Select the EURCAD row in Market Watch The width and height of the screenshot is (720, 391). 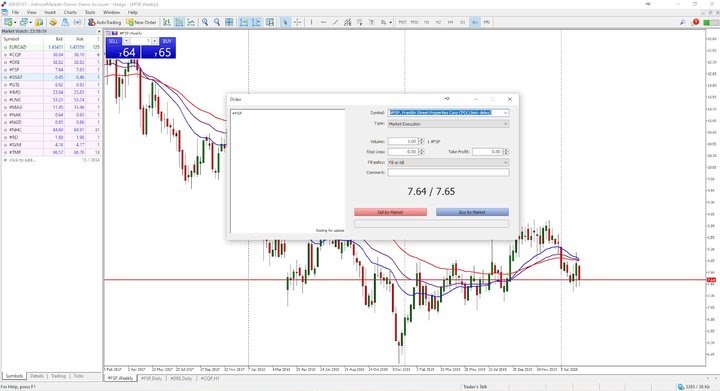[51, 47]
